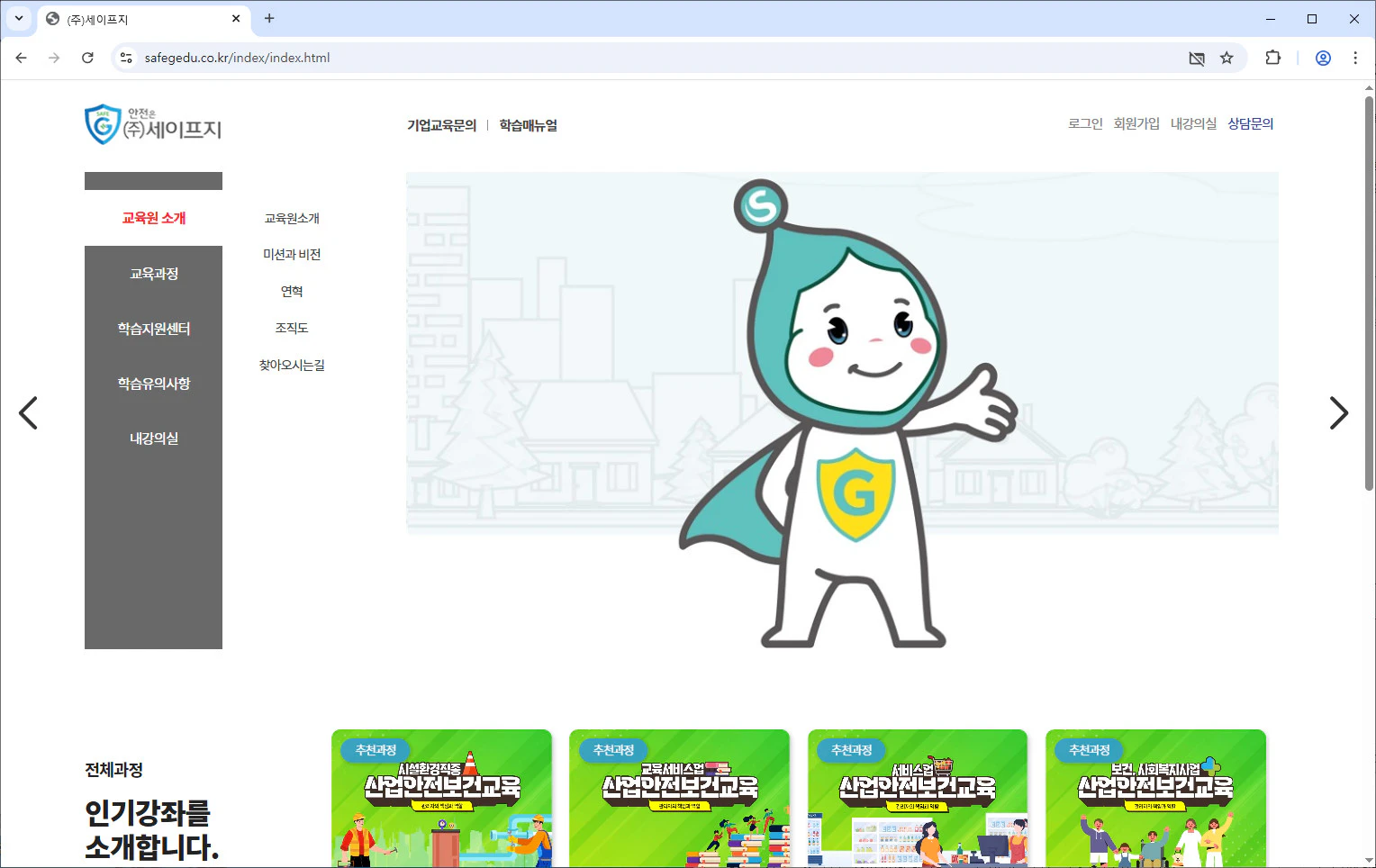The width and height of the screenshot is (1376, 868).
Task: Open site information settings in the address bar
Action: [126, 58]
